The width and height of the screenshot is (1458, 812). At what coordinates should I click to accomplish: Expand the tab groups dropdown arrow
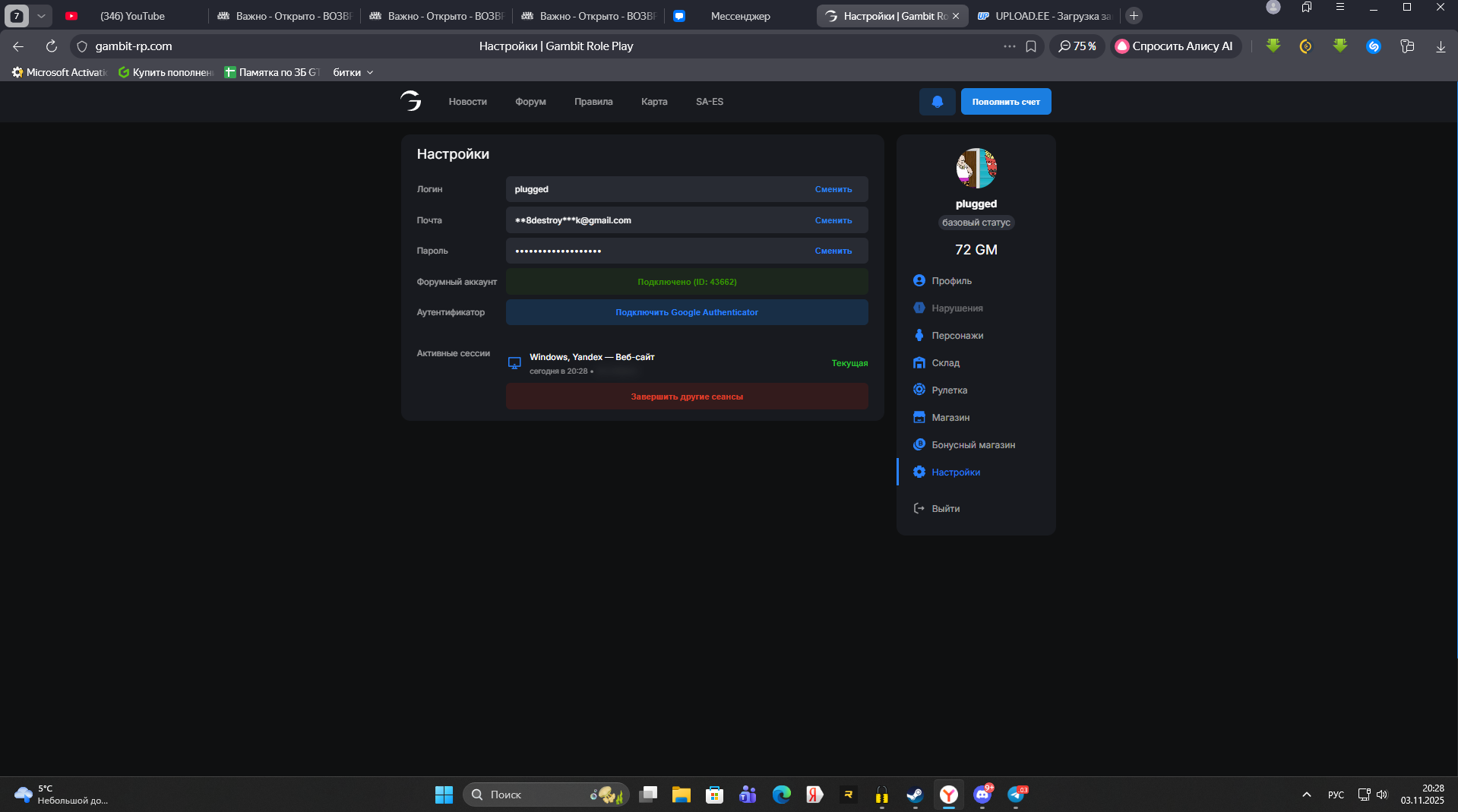41,16
